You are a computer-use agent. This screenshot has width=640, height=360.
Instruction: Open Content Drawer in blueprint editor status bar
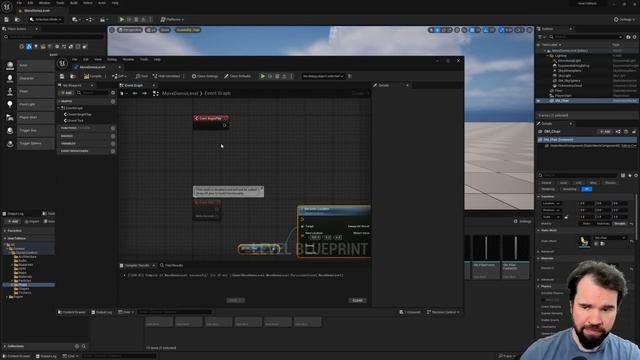72,312
